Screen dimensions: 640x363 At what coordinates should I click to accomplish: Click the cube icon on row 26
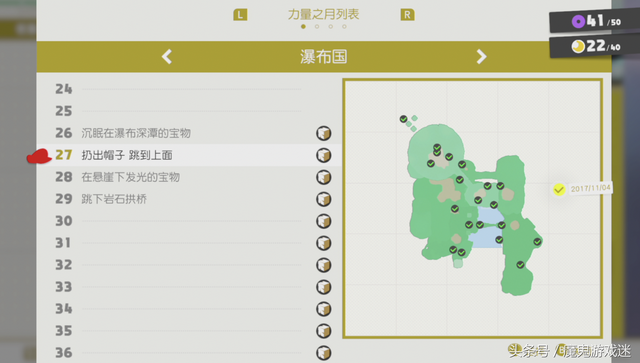tap(324, 133)
